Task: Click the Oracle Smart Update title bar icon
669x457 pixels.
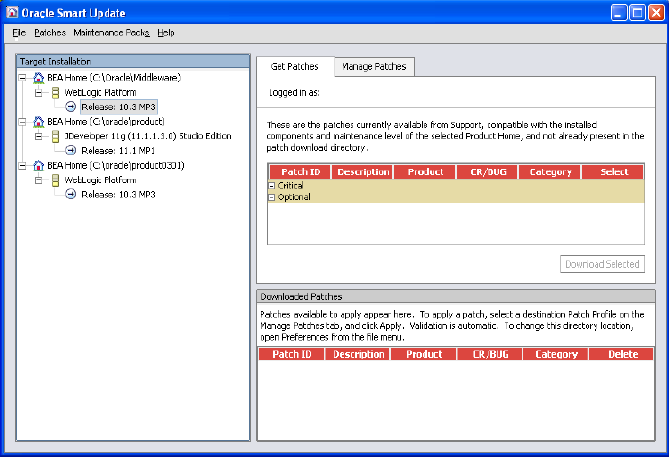Action: [12, 12]
